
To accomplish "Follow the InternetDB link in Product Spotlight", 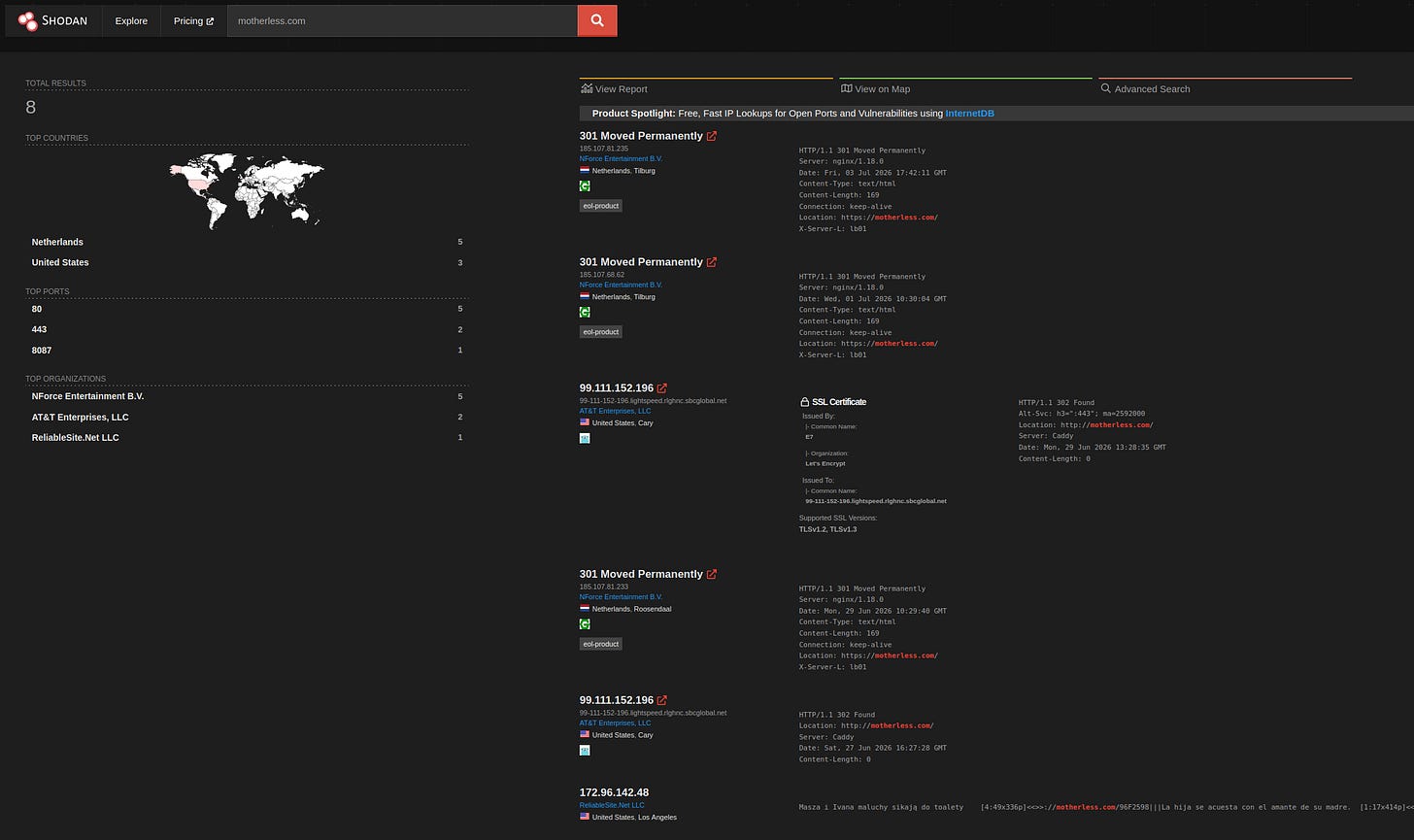I will tap(969, 114).
